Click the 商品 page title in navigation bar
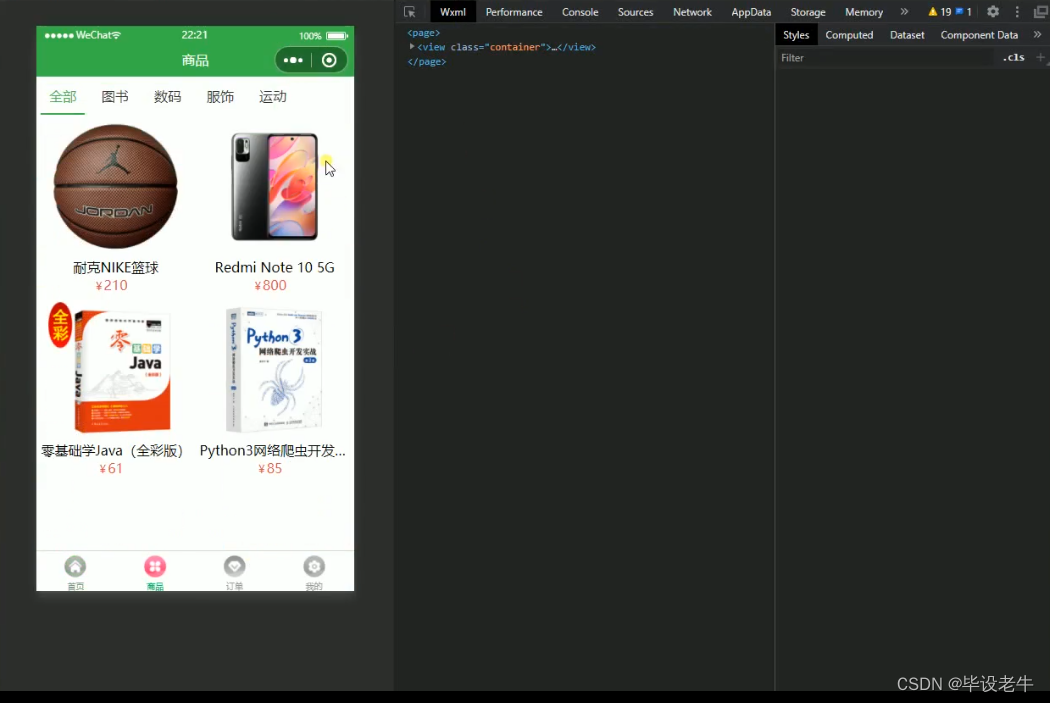Viewport: 1050px width, 703px height. click(195, 60)
